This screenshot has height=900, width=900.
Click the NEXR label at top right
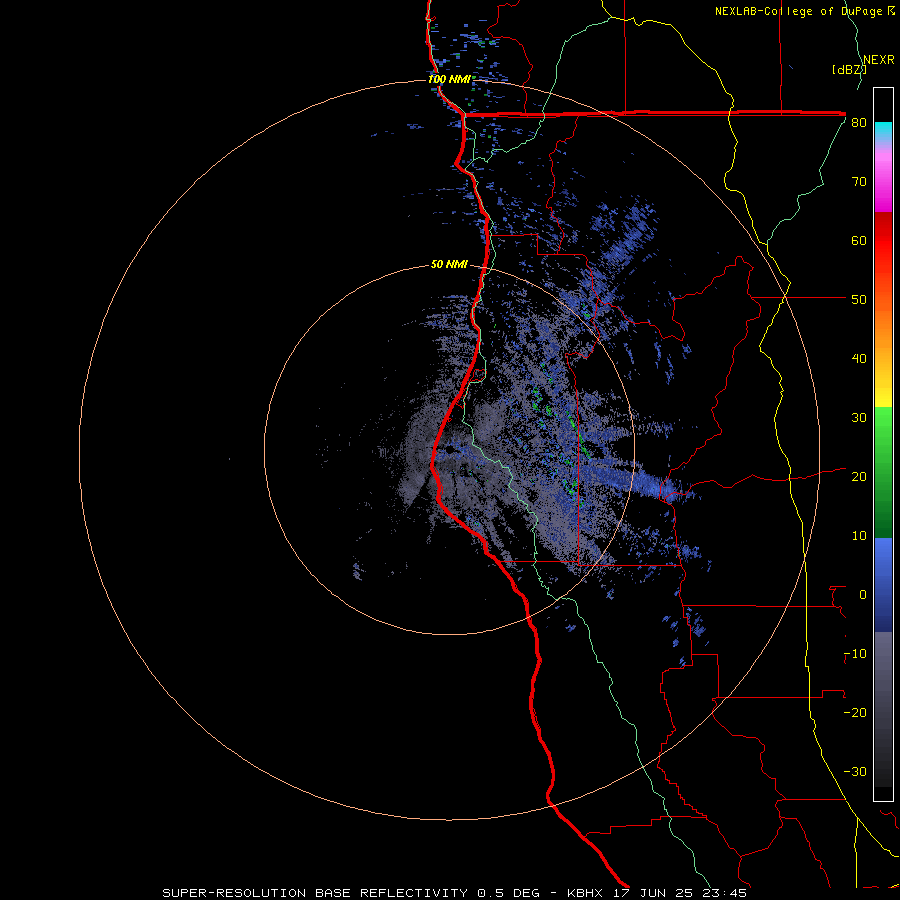878,60
